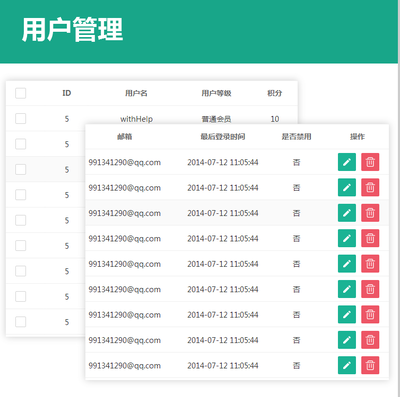Click the edit pencil icon in the first row
Viewport: 400px width, 397px height.
(347, 162)
